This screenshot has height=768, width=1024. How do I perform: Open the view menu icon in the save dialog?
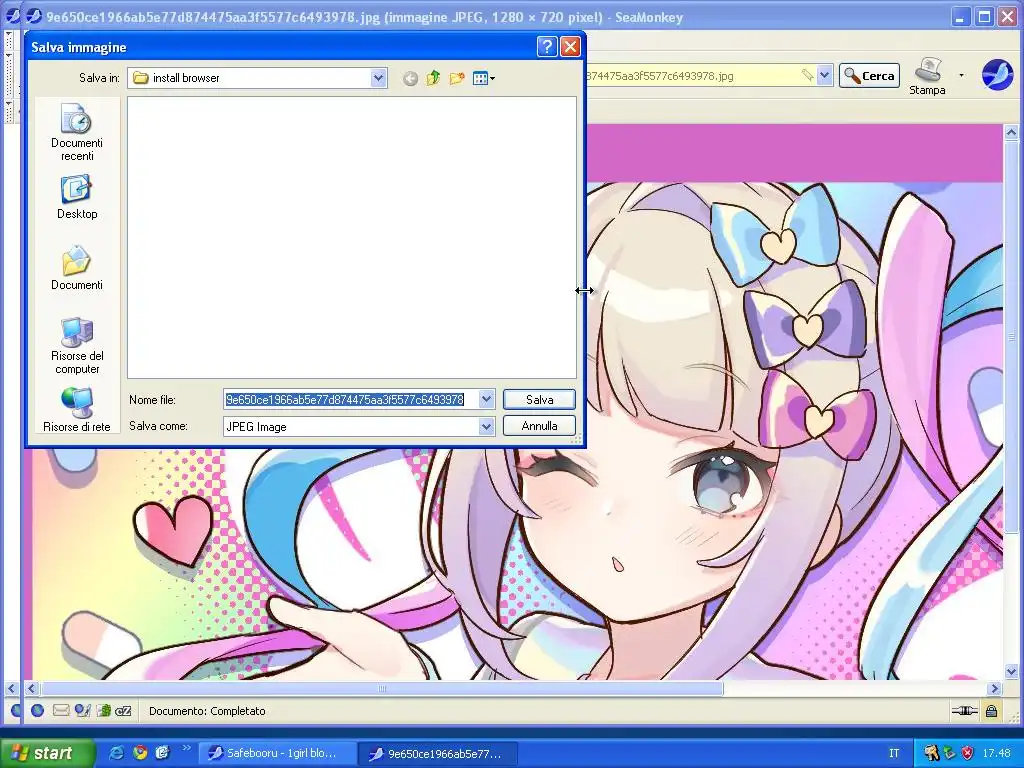pos(483,78)
